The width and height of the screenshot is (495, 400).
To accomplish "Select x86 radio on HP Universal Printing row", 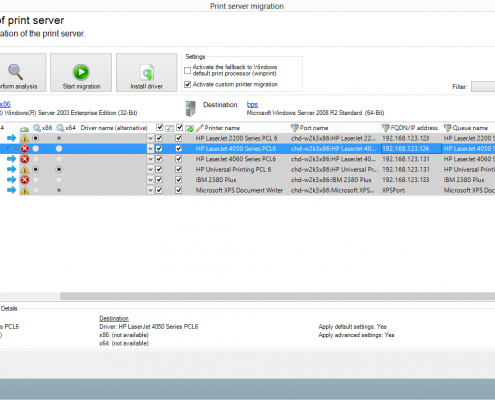I will click(x=35, y=169).
